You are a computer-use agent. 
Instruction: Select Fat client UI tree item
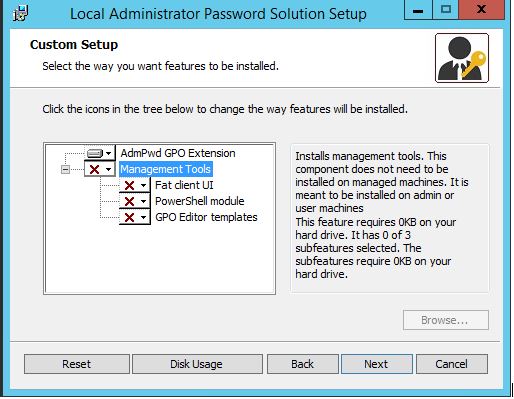point(184,185)
